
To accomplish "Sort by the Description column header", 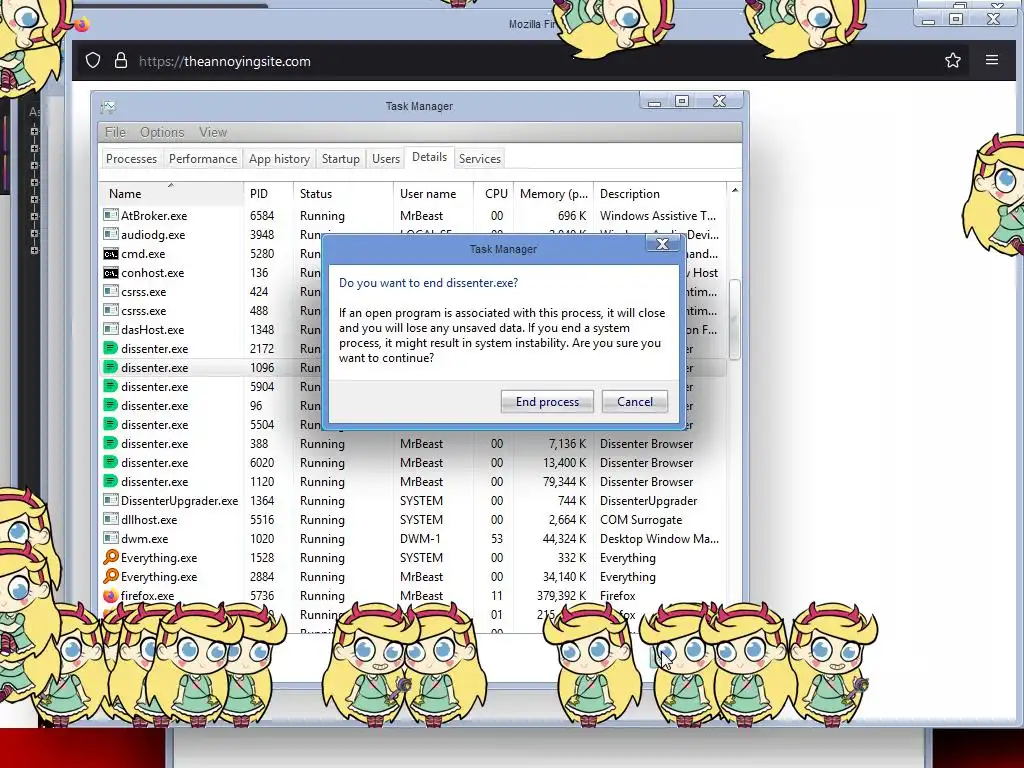I will [660, 193].
